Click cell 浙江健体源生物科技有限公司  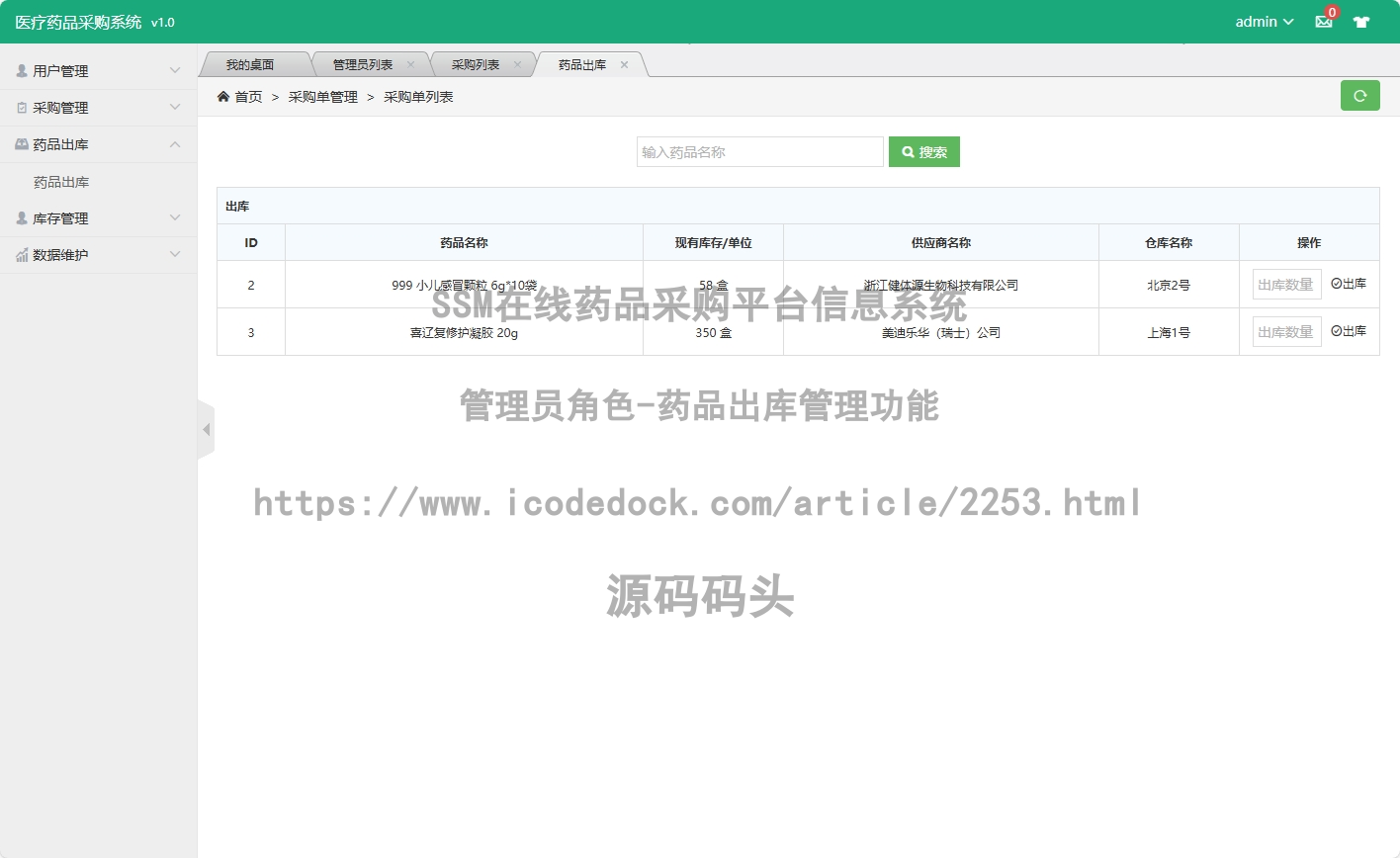[x=940, y=286]
